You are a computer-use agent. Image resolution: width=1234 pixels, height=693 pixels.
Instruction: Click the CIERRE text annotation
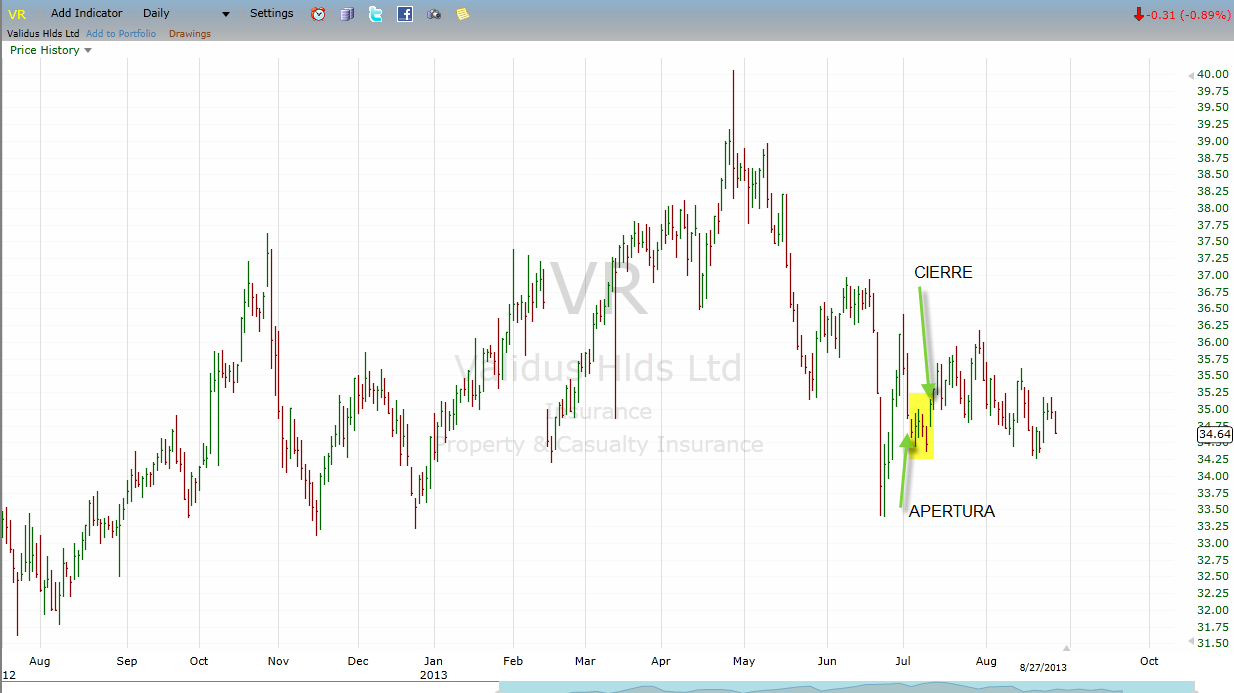pyautogui.click(x=943, y=272)
